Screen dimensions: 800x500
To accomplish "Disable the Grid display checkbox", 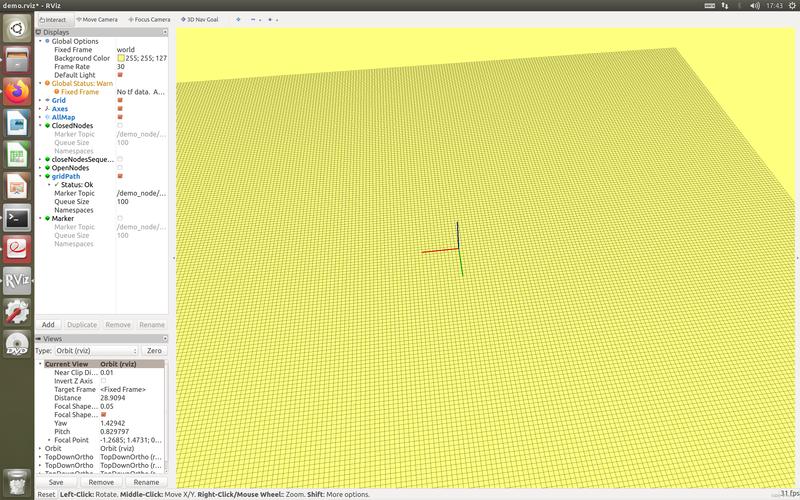I will coord(120,100).
